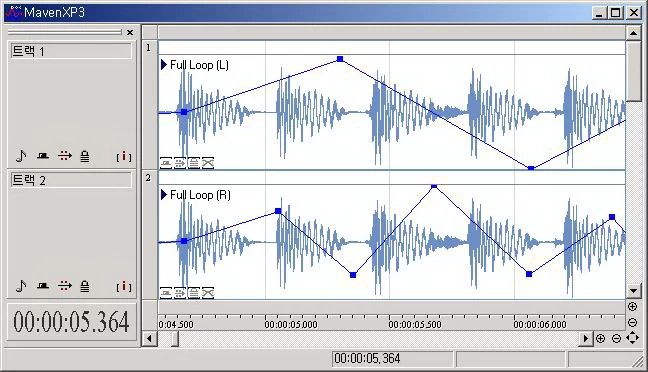The width and height of the screenshot is (648, 372).
Task: Expand the Full Loop (L) clip triangle
Action: 164,64
